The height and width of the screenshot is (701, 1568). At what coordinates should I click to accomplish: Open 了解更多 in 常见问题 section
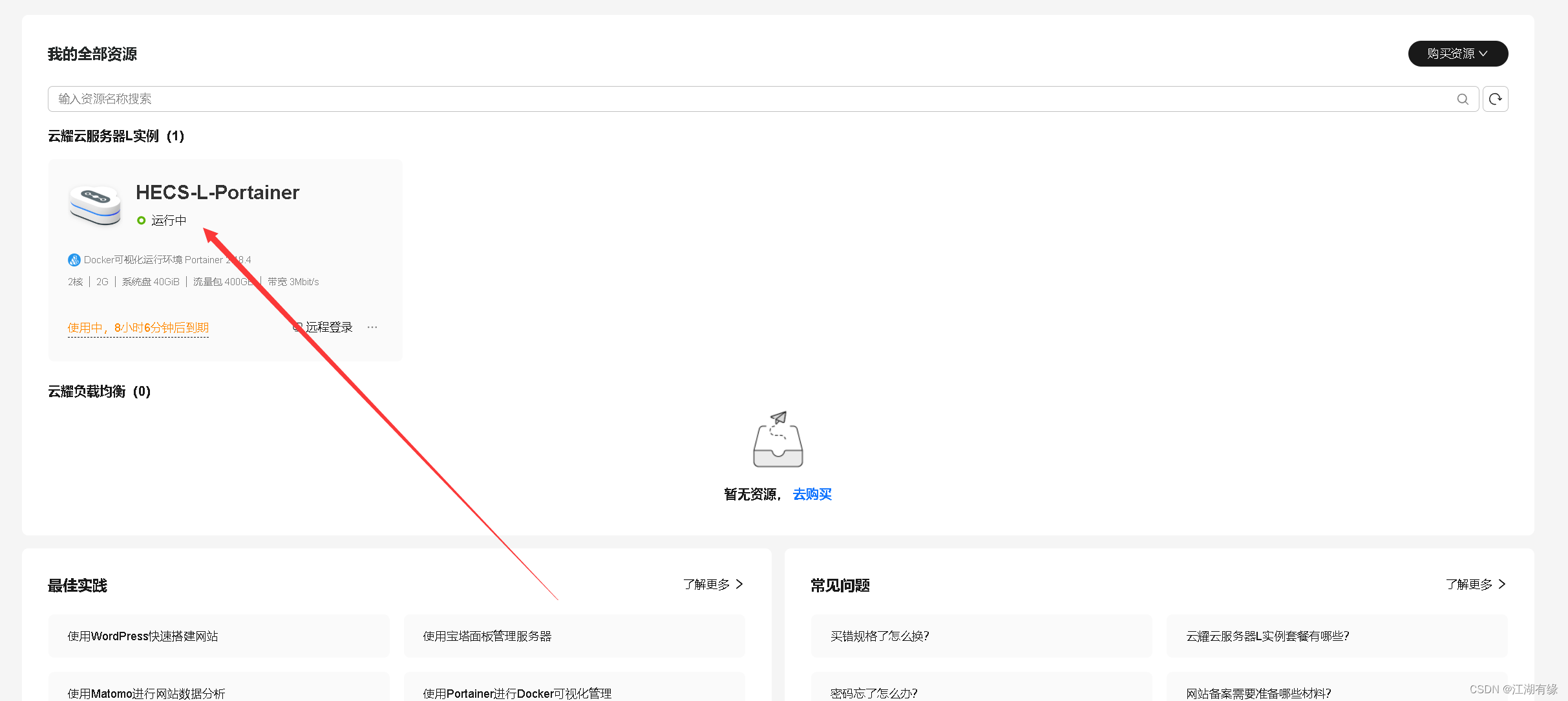[1476, 584]
